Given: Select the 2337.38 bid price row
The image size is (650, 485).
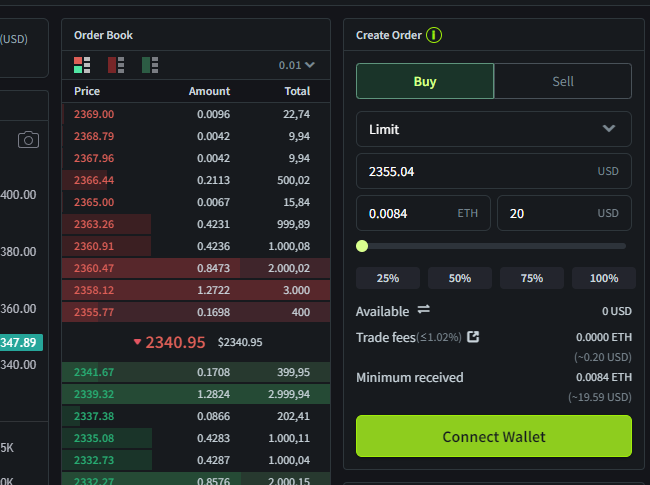Looking at the screenshot, I should (196, 416).
